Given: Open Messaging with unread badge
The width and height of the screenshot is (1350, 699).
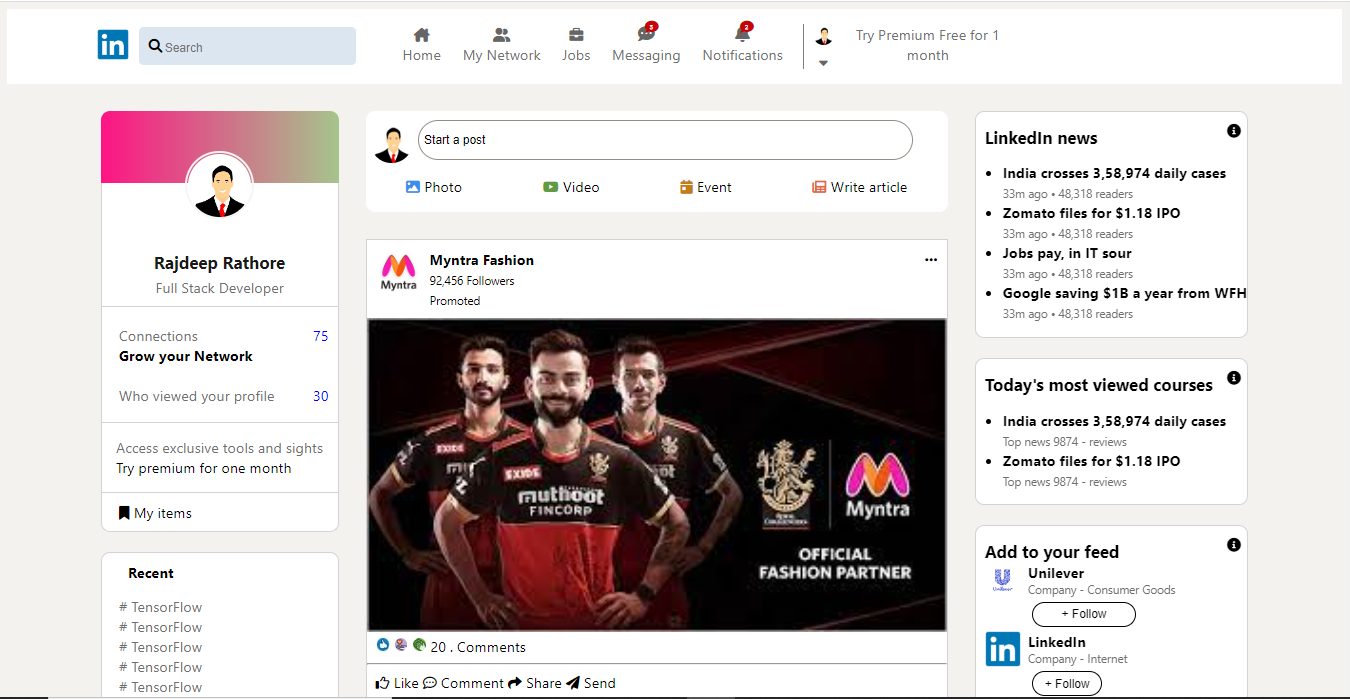Looking at the screenshot, I should tap(646, 35).
